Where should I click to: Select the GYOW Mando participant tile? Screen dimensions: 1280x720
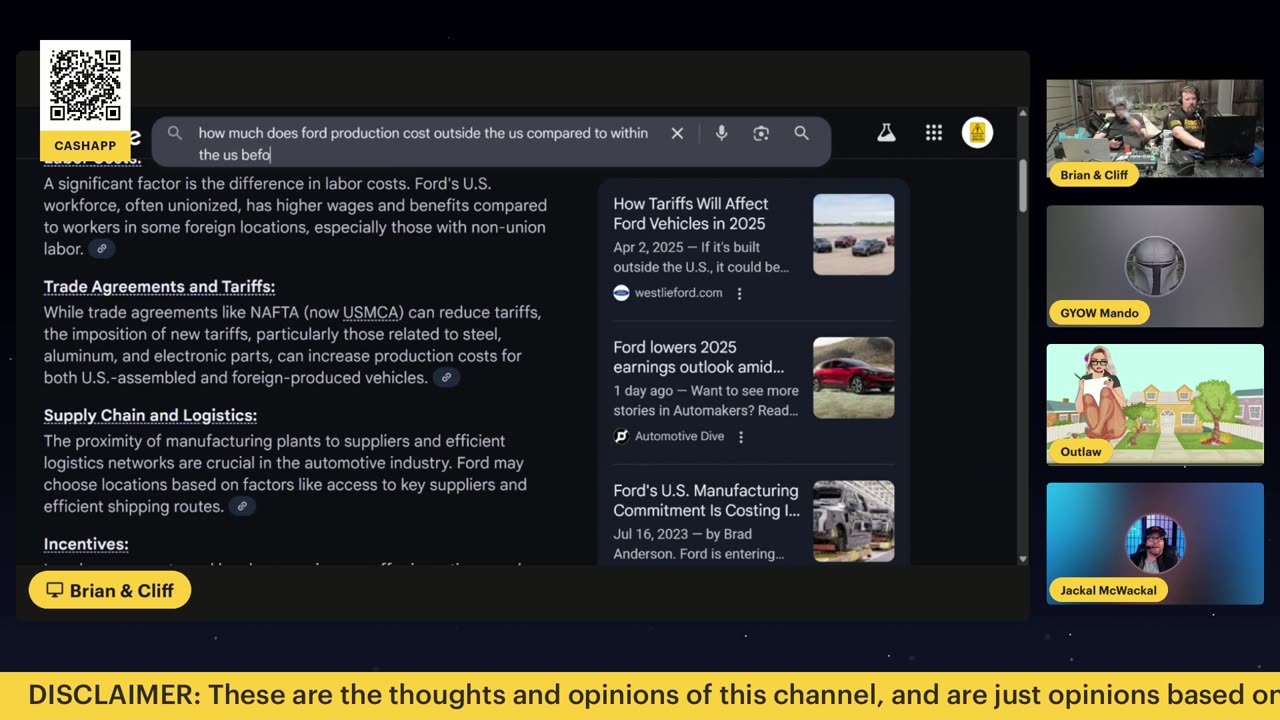1155,266
